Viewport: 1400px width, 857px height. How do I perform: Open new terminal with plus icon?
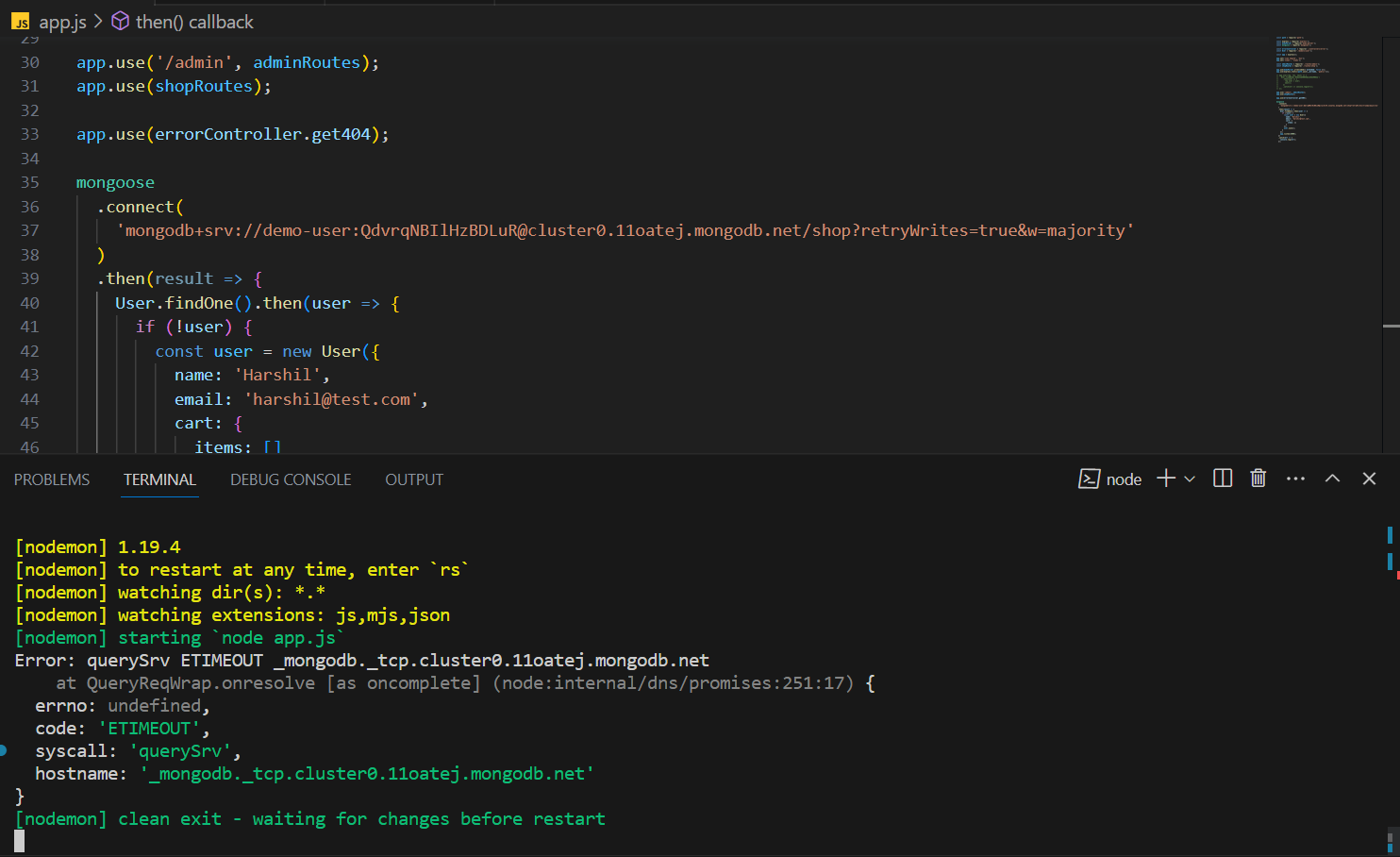tap(1166, 479)
